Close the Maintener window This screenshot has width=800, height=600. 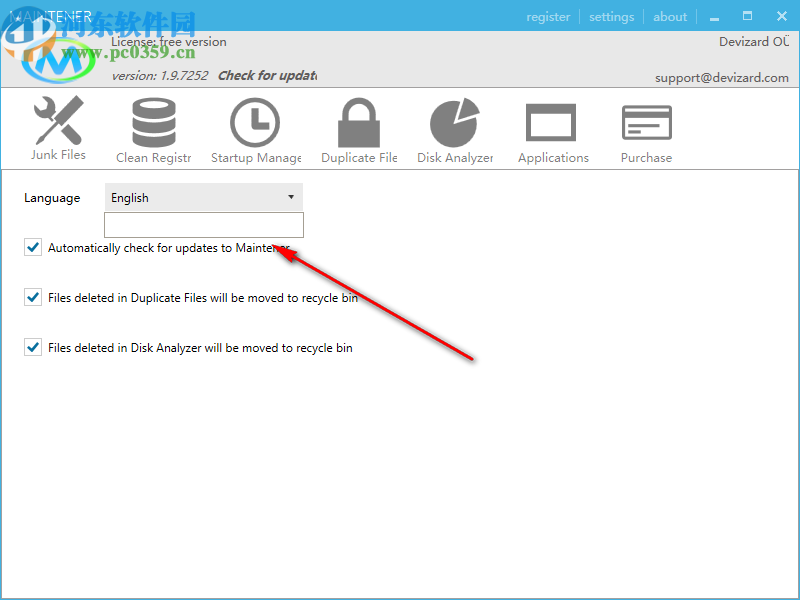[x=782, y=16]
